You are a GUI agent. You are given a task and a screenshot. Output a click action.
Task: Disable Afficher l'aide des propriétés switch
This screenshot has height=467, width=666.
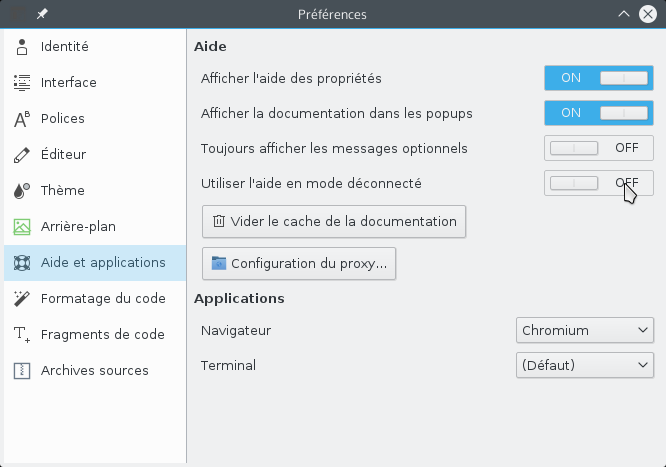pos(598,78)
